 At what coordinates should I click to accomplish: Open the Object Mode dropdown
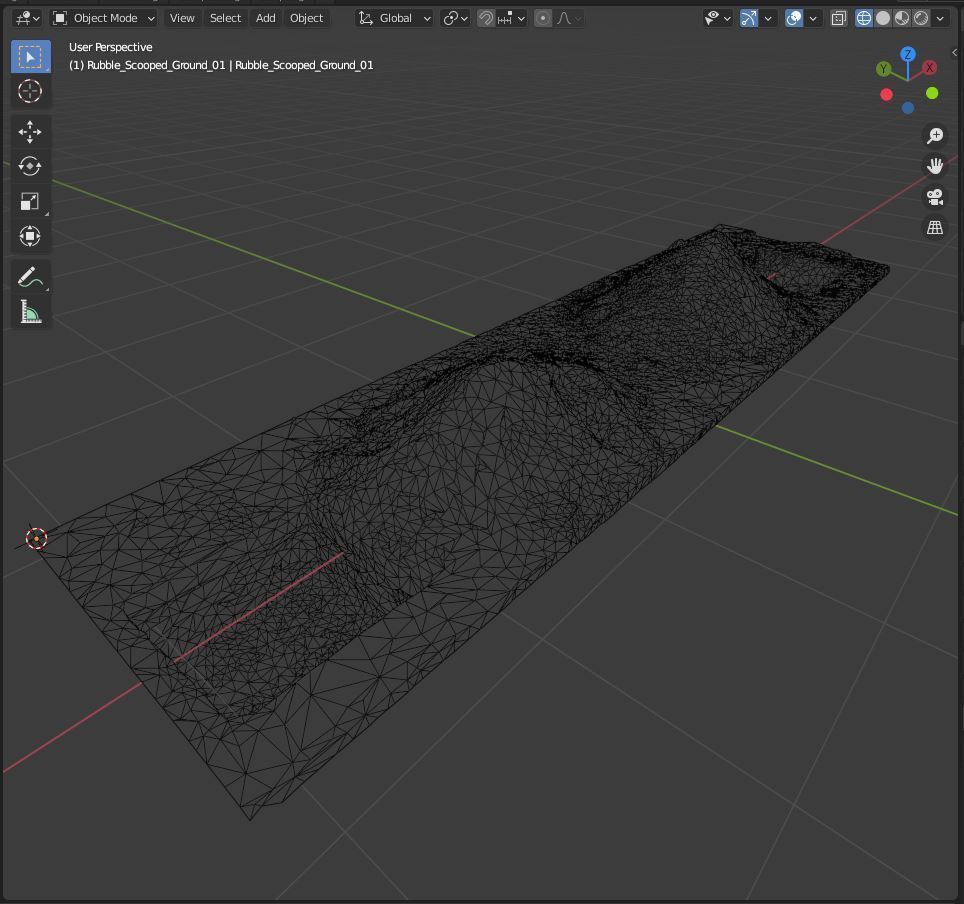103,18
